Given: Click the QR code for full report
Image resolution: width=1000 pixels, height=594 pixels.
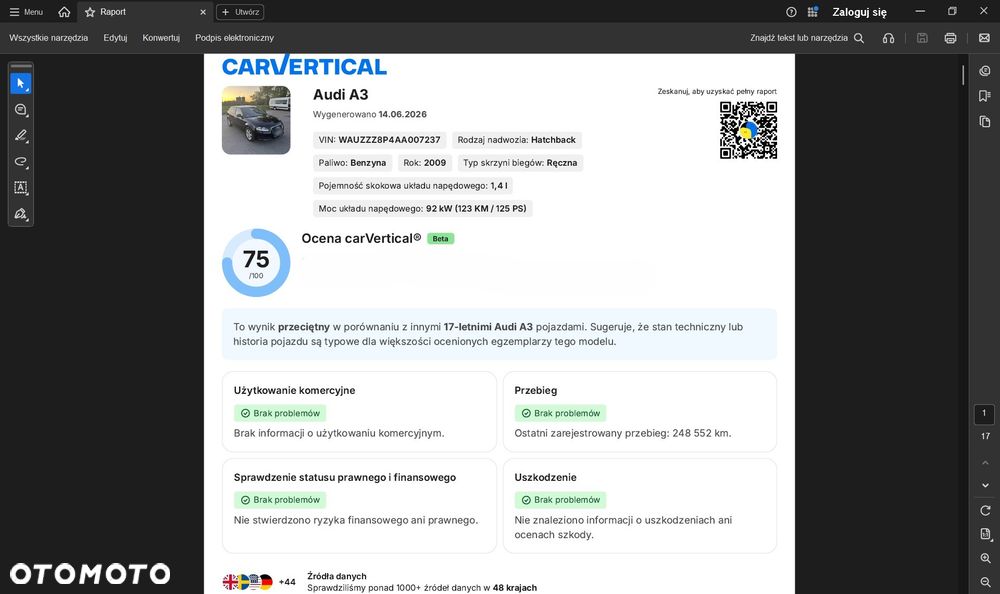Looking at the screenshot, I should (748, 130).
